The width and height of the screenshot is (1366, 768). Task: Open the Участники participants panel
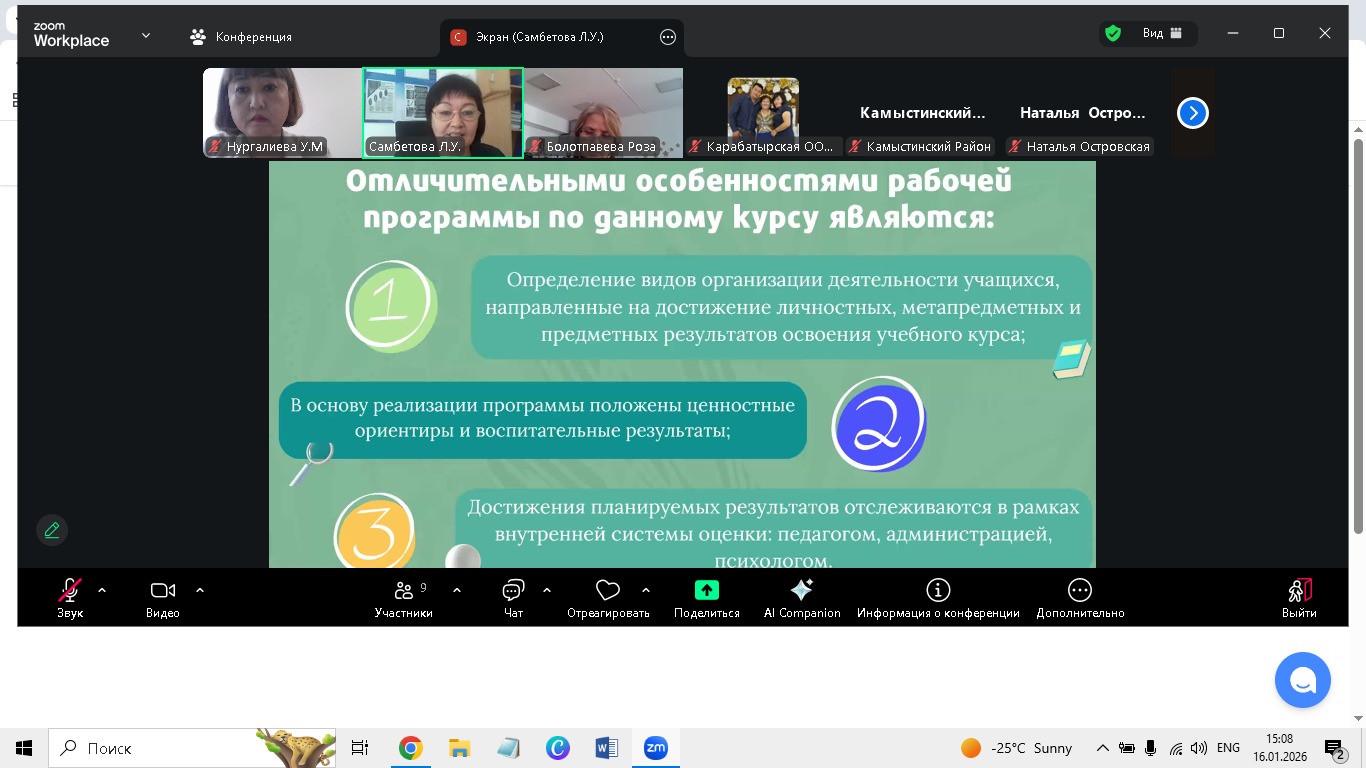tap(403, 597)
